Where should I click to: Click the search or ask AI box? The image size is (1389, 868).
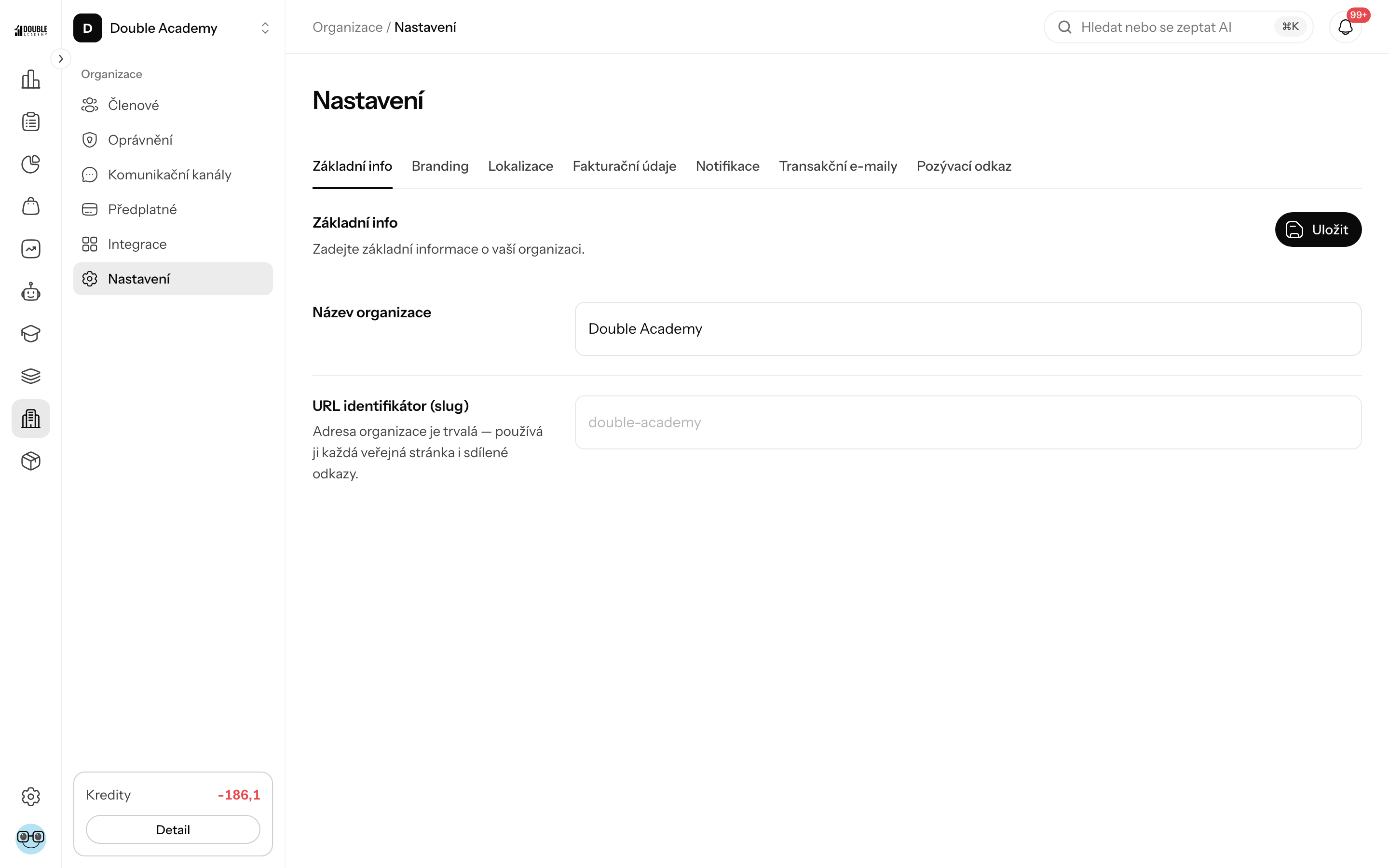point(1178,27)
